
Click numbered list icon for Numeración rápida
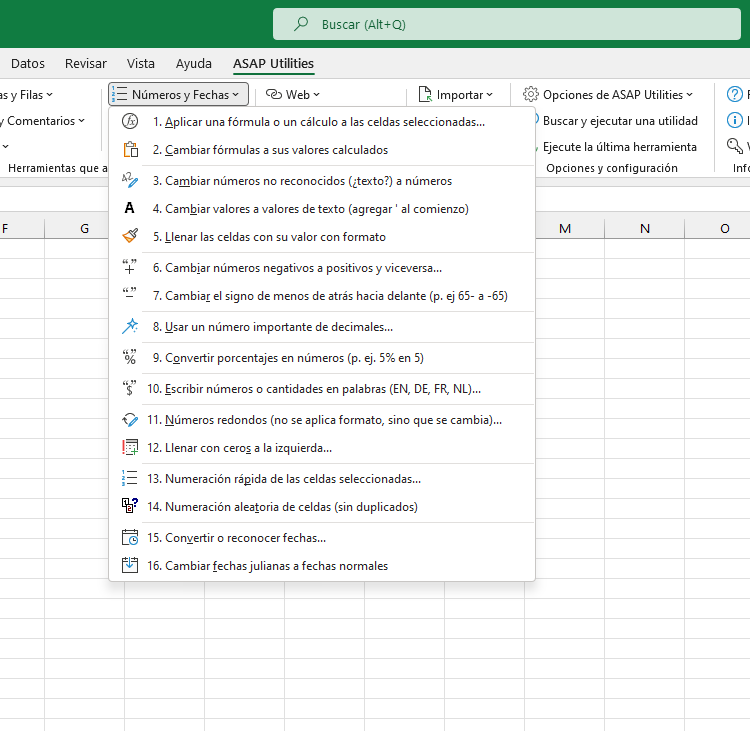130,478
